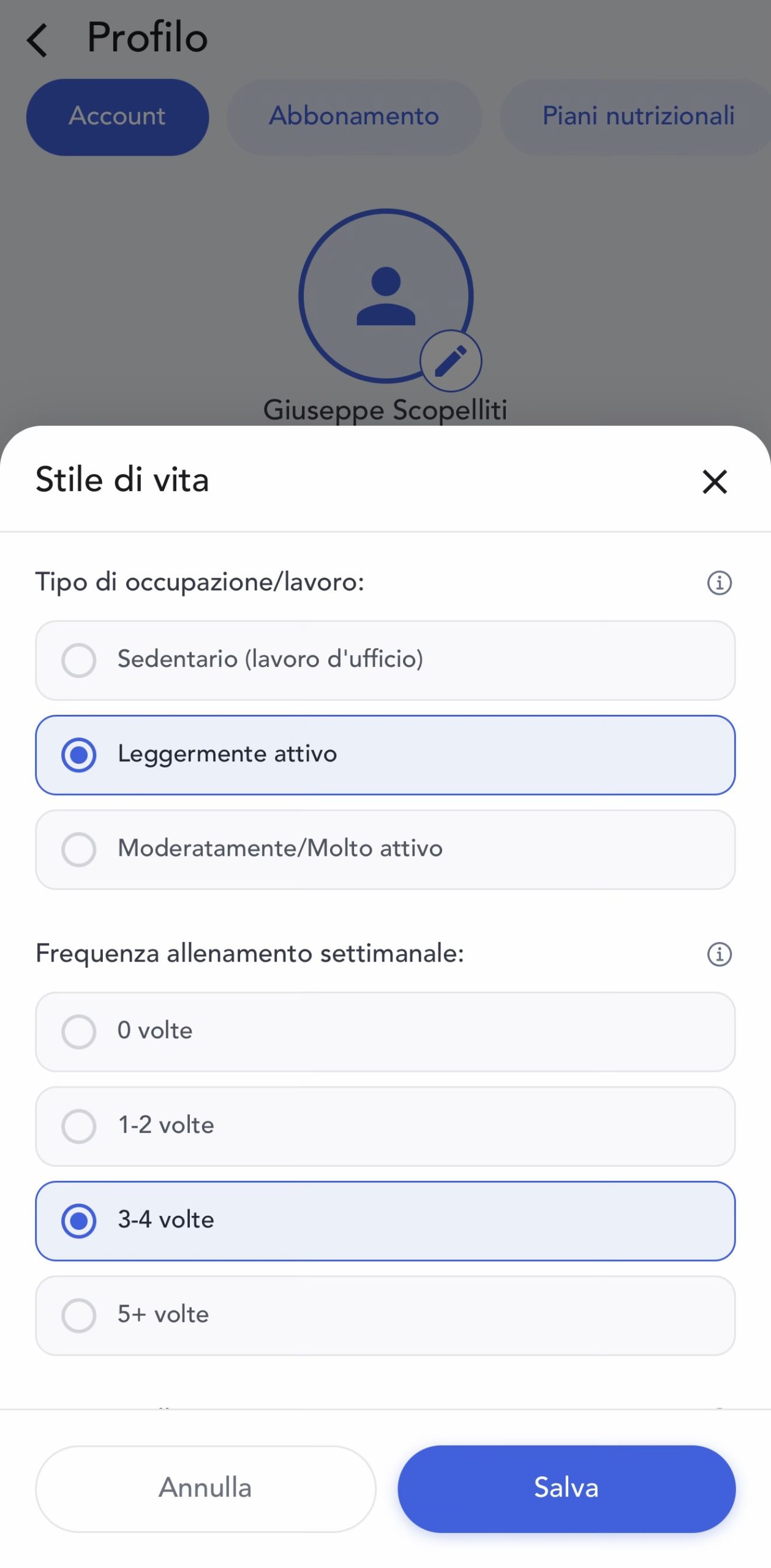The height and width of the screenshot is (1568, 771).
Task: Close the Stile di vita sheet
Action: coord(714,481)
